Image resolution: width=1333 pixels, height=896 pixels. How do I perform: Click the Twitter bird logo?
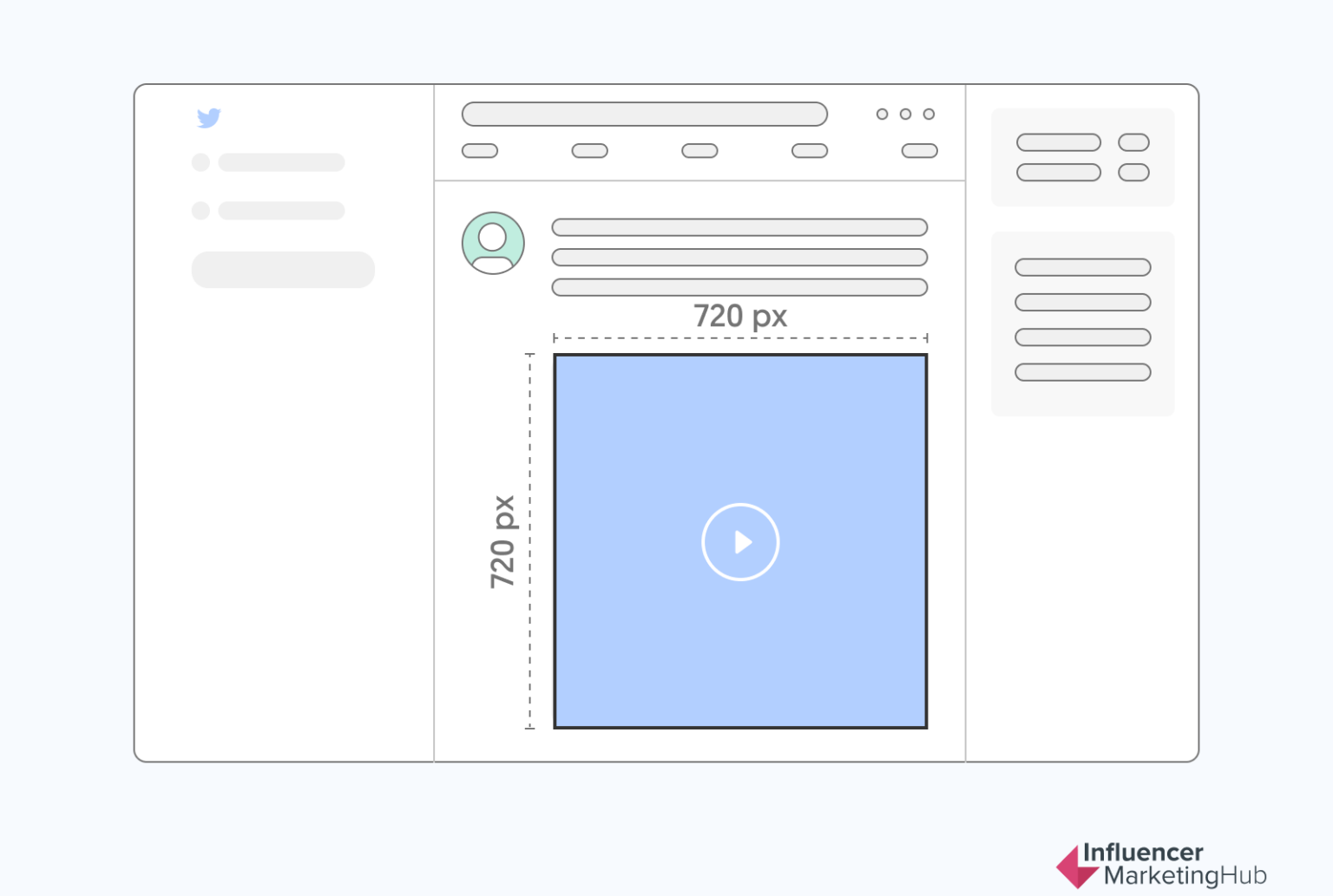209,119
